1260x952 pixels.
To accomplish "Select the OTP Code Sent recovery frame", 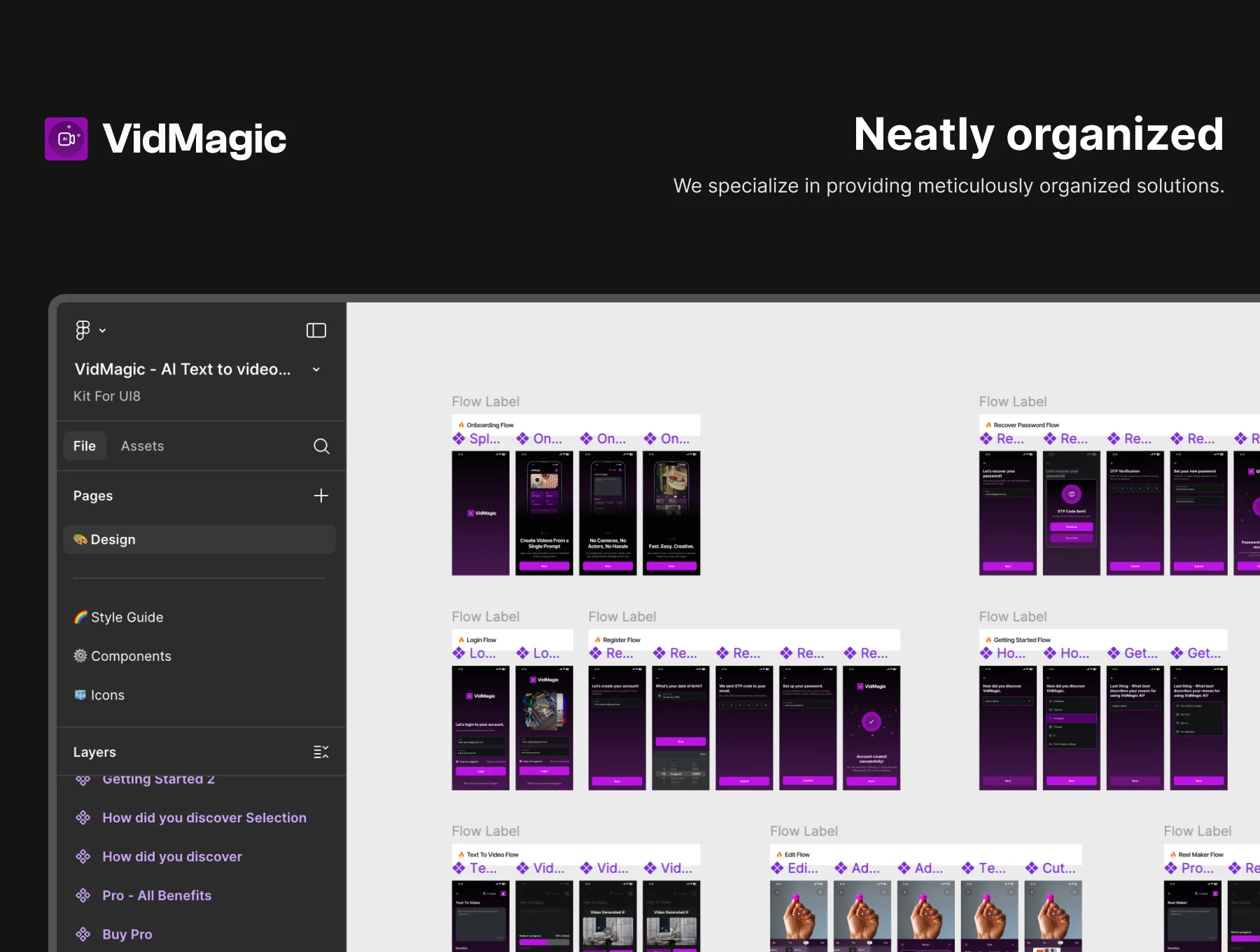I will (1072, 513).
